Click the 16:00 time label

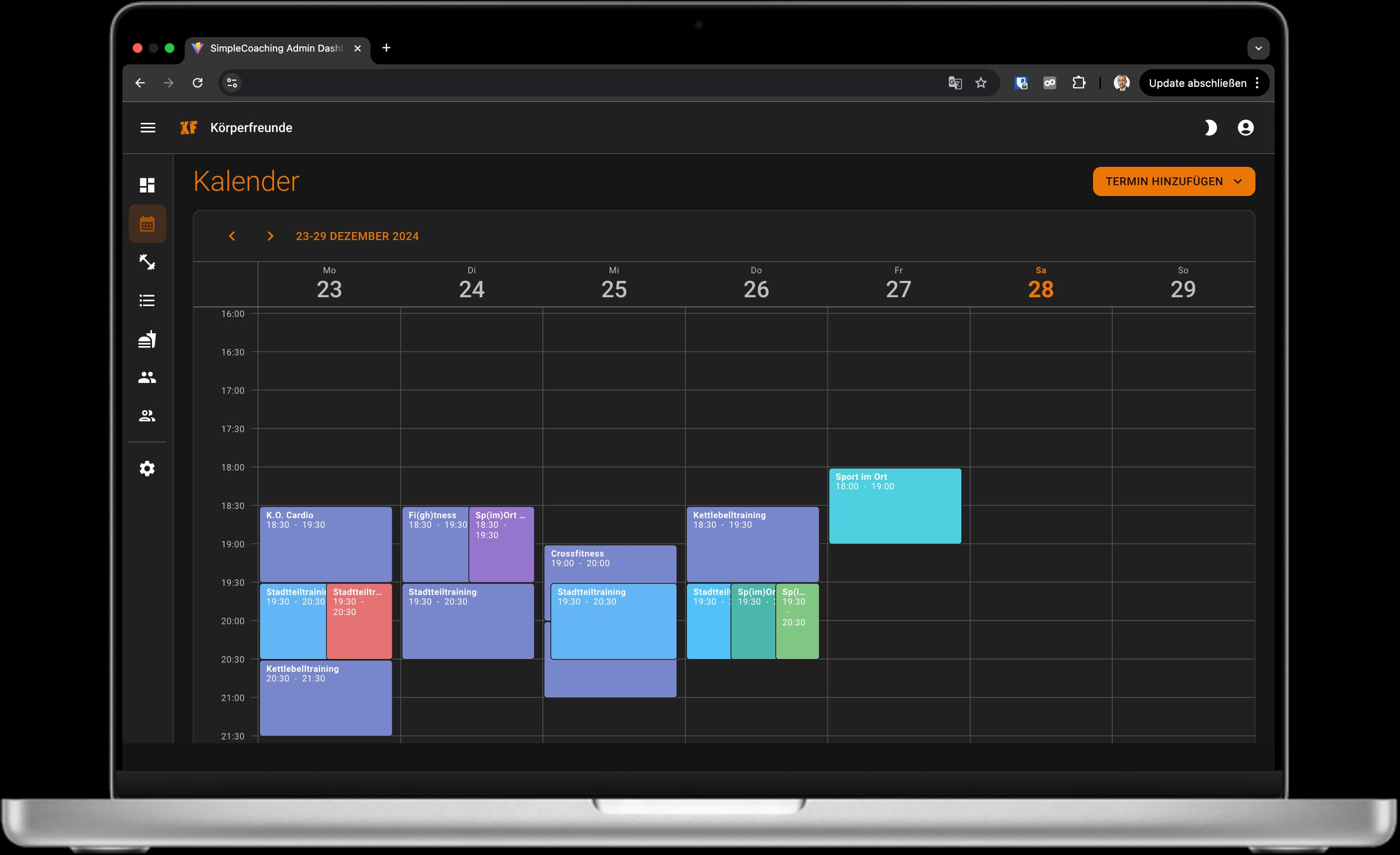click(x=232, y=314)
